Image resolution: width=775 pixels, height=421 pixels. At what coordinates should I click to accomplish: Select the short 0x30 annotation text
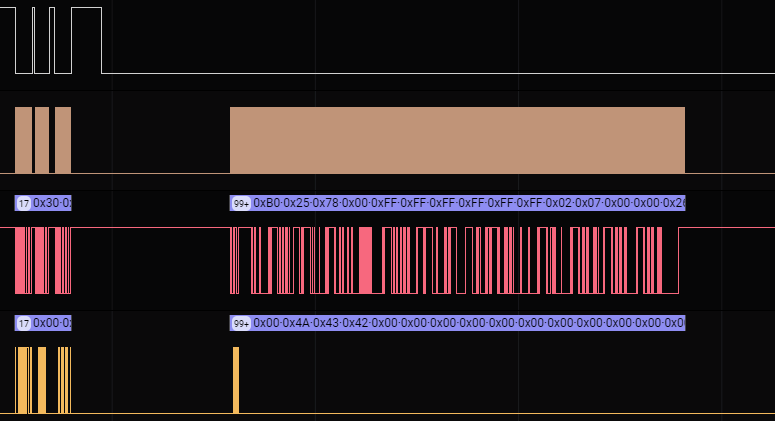click(x=52, y=203)
